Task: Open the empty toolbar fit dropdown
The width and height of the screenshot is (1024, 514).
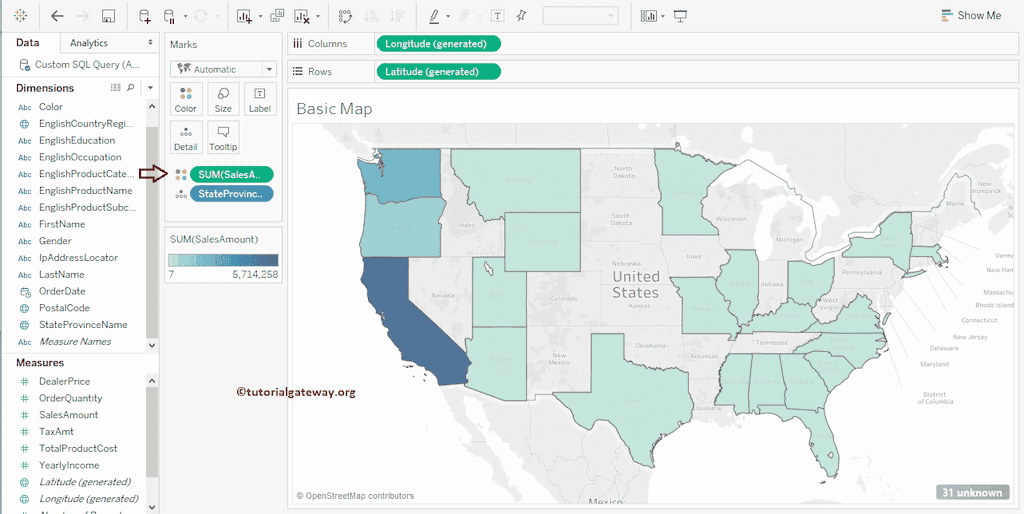Action: click(580, 16)
